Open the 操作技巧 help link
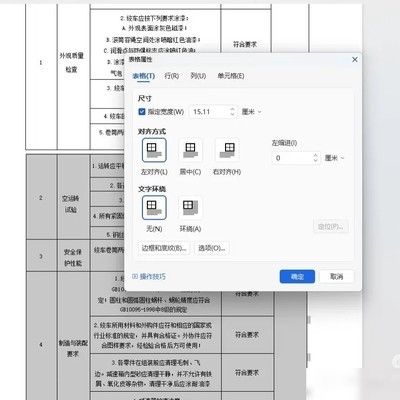Viewport: 400px width, 400px height. (149, 276)
